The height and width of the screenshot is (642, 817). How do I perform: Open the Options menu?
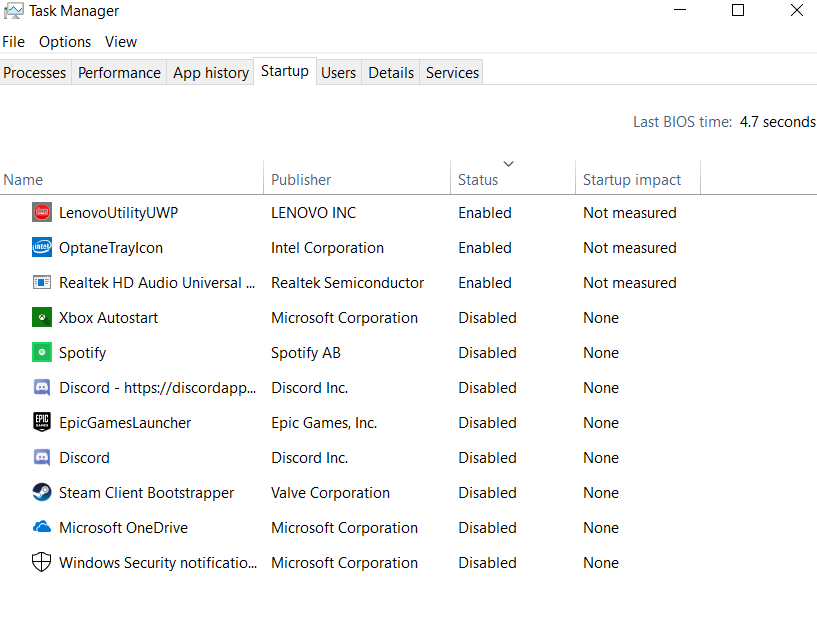(x=65, y=42)
